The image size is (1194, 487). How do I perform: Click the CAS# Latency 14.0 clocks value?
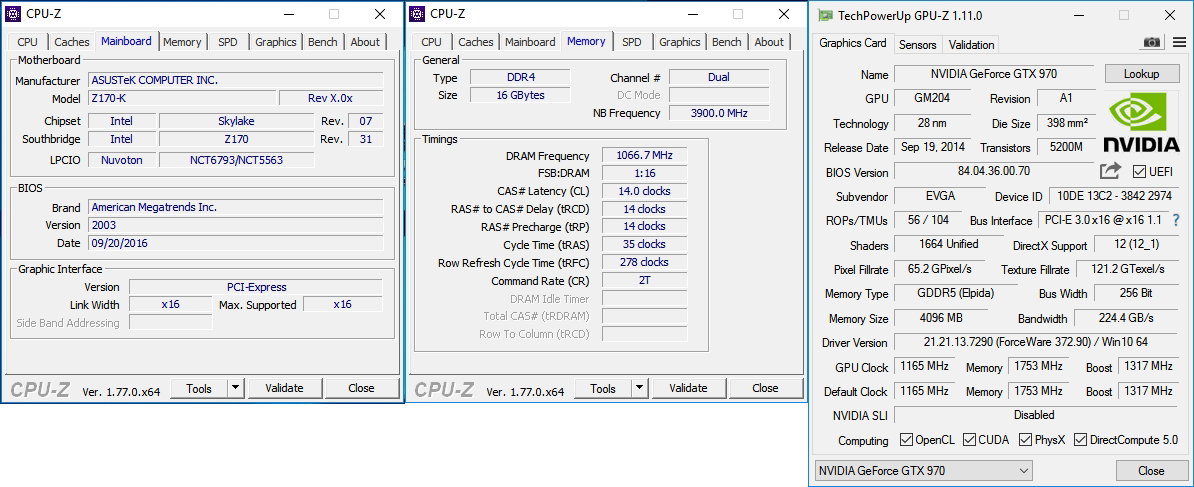644,191
